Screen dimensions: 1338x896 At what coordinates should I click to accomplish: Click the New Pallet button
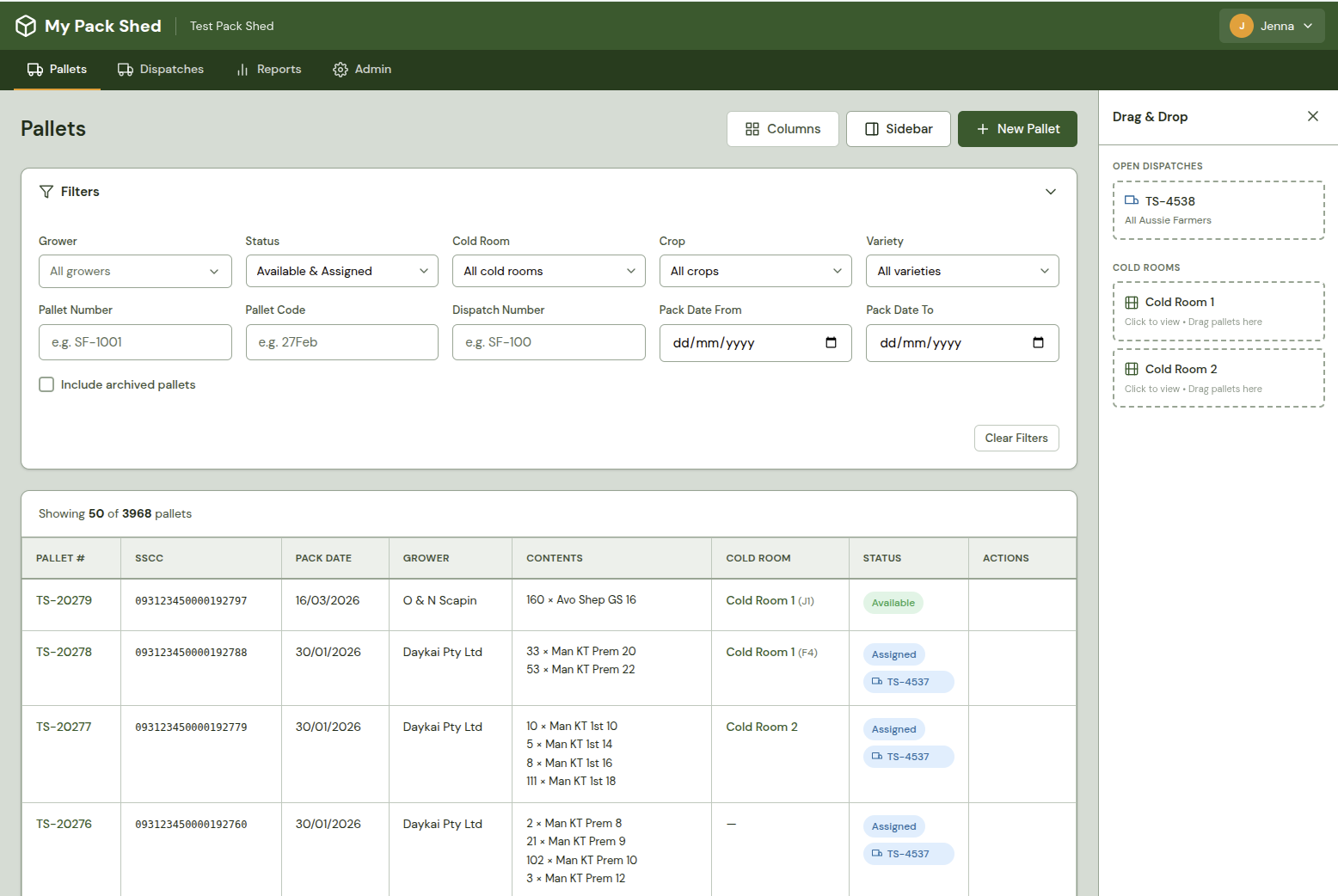(x=1017, y=128)
